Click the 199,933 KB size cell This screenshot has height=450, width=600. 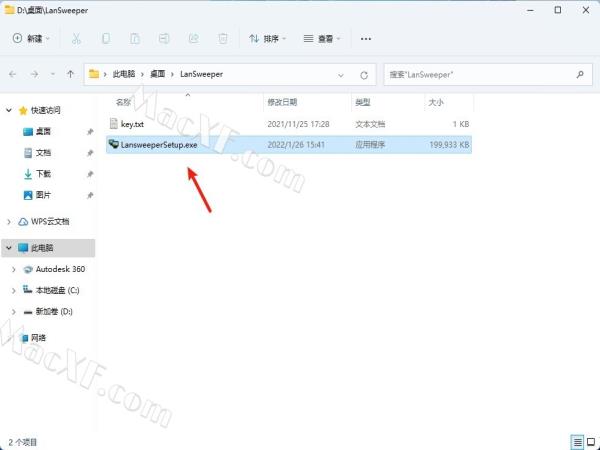point(449,145)
